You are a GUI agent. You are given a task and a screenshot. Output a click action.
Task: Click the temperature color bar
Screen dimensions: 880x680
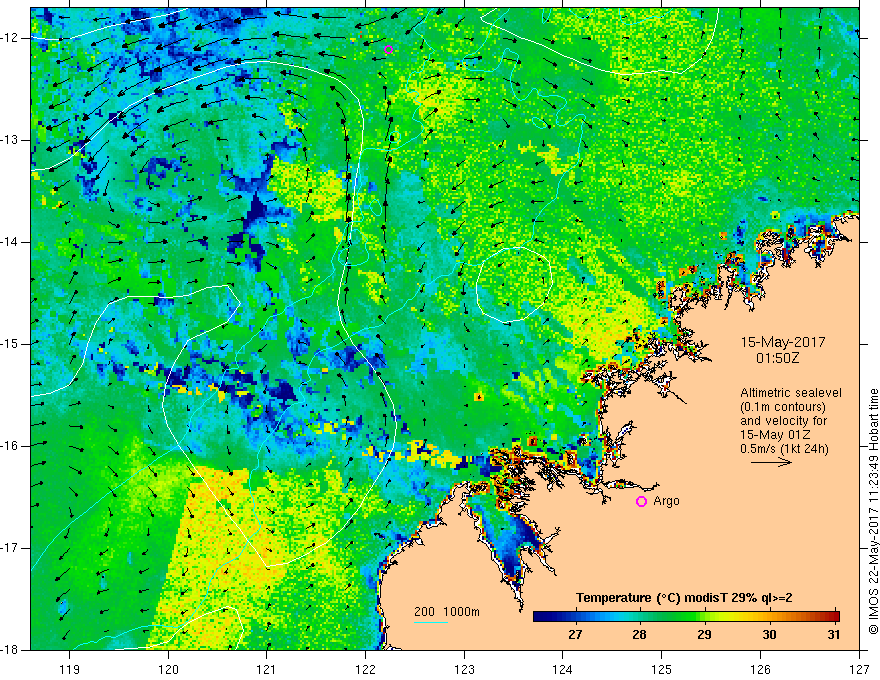pyautogui.click(x=686, y=616)
